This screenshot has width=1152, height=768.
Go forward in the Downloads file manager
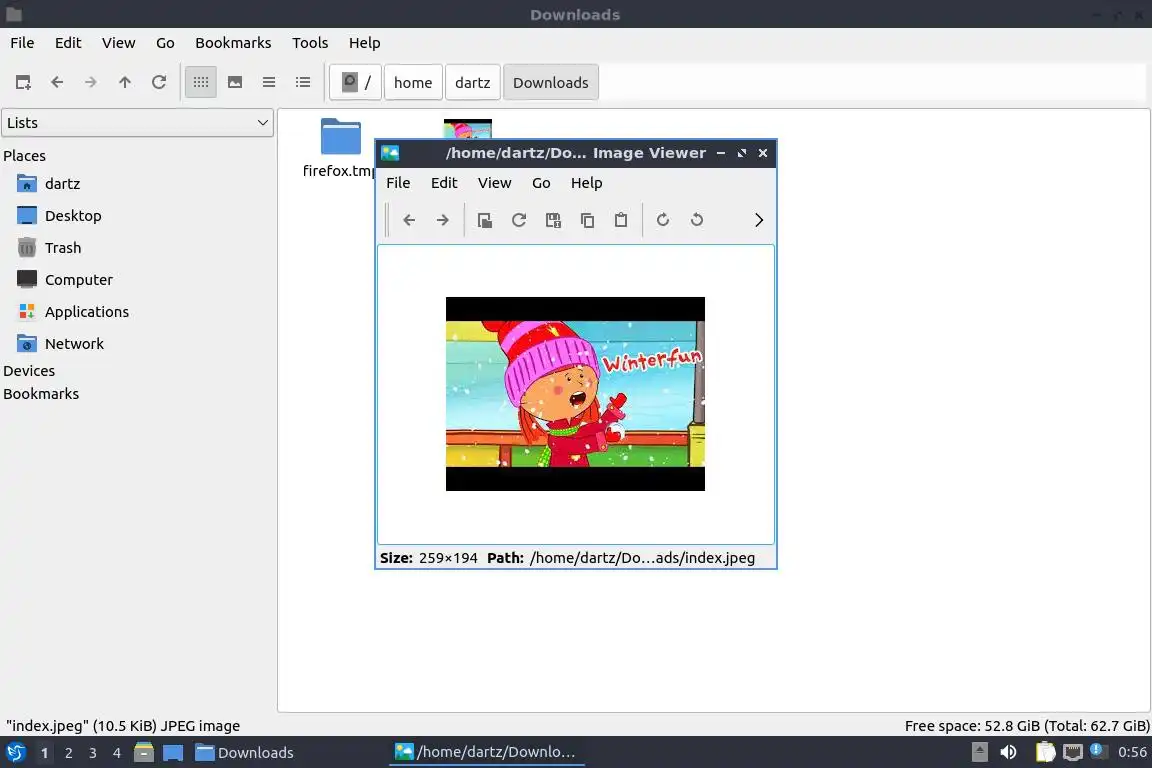(x=90, y=82)
